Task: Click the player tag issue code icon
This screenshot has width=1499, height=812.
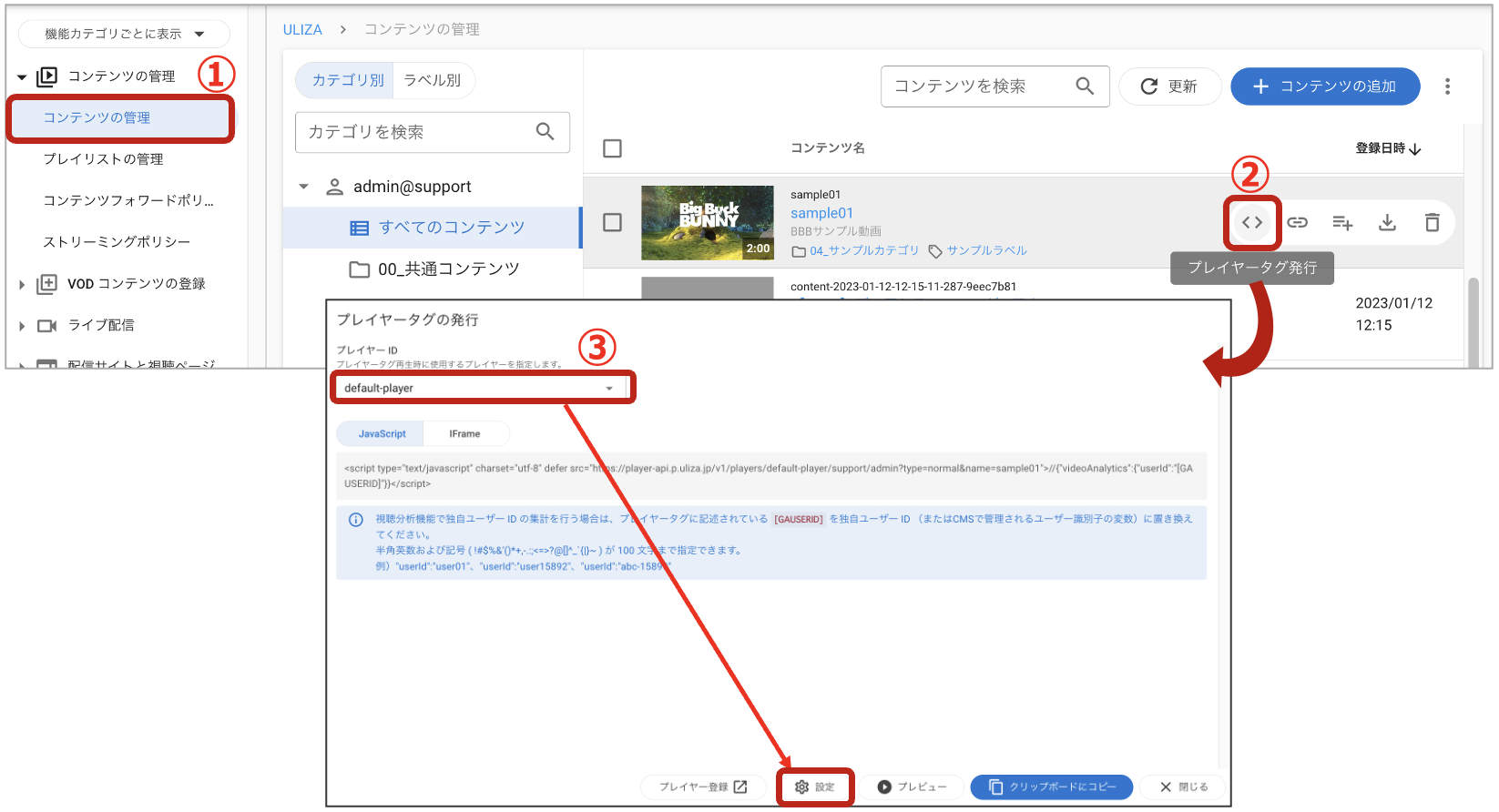Action: tap(1252, 222)
